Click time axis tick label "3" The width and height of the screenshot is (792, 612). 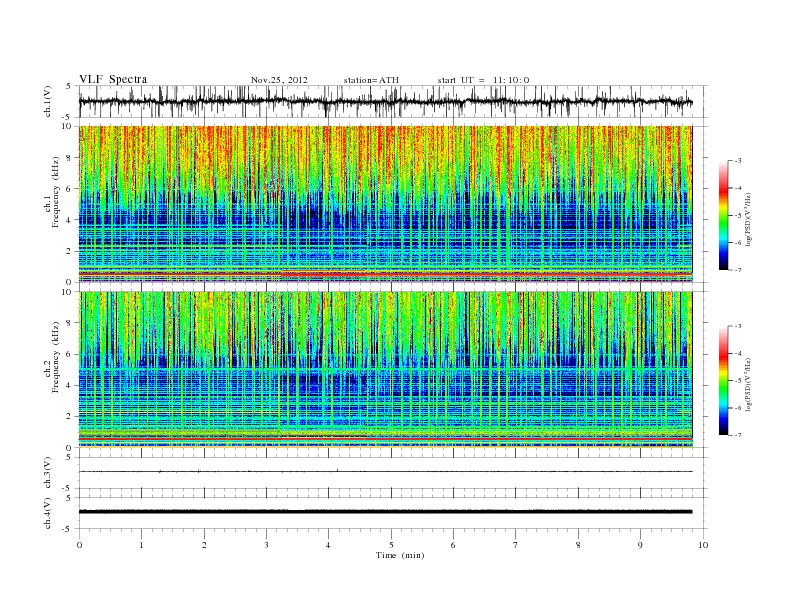coord(266,545)
